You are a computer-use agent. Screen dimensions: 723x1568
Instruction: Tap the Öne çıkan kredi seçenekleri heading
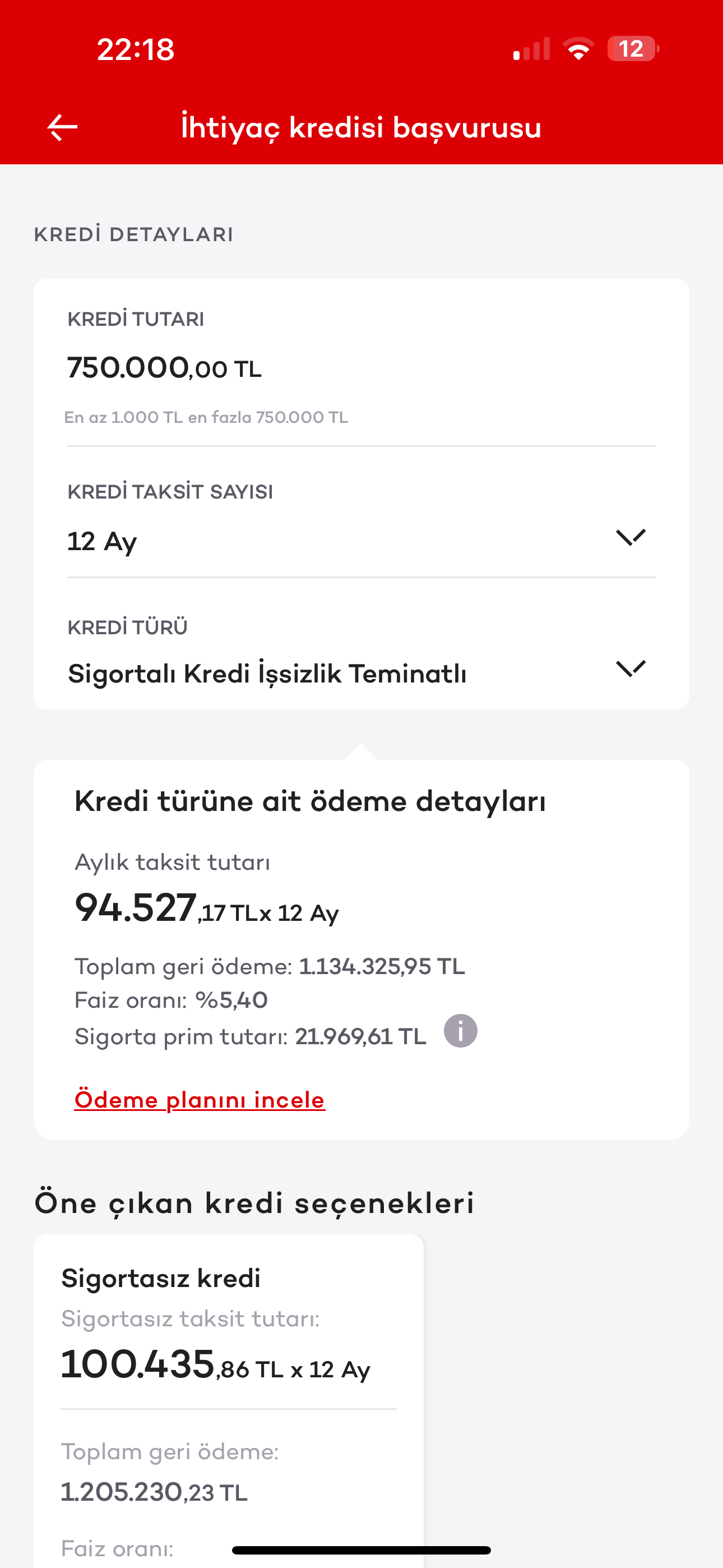[x=254, y=1203]
